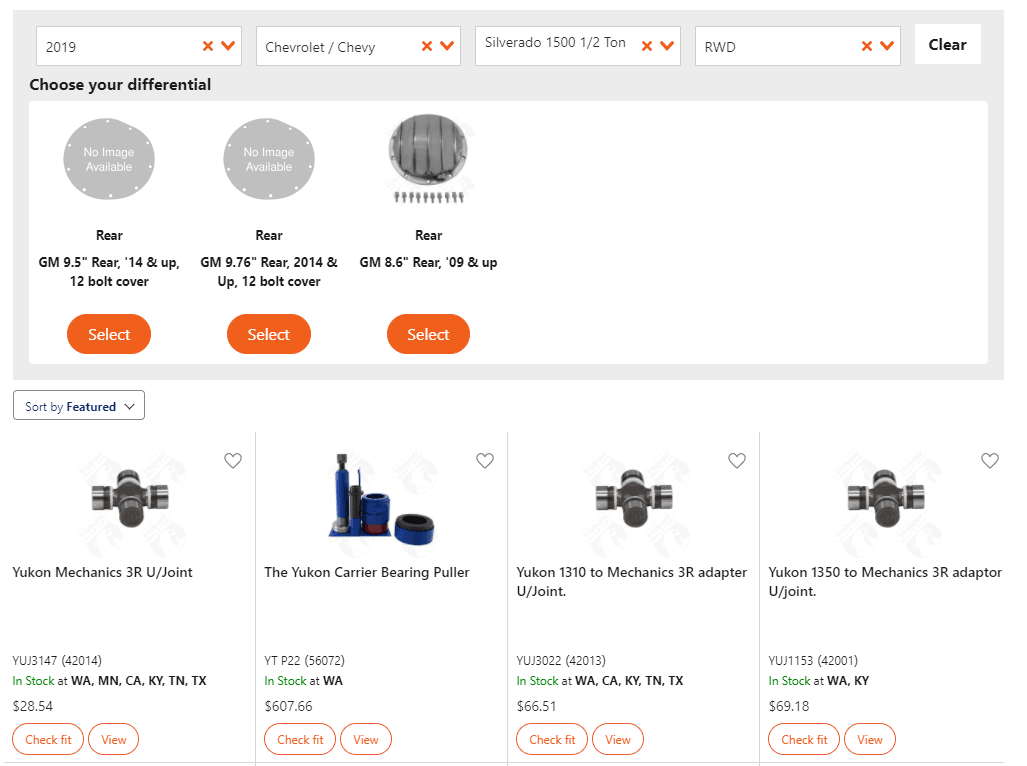Open the Sort by Featured dropdown
The height and width of the screenshot is (766, 1027).
78,405
